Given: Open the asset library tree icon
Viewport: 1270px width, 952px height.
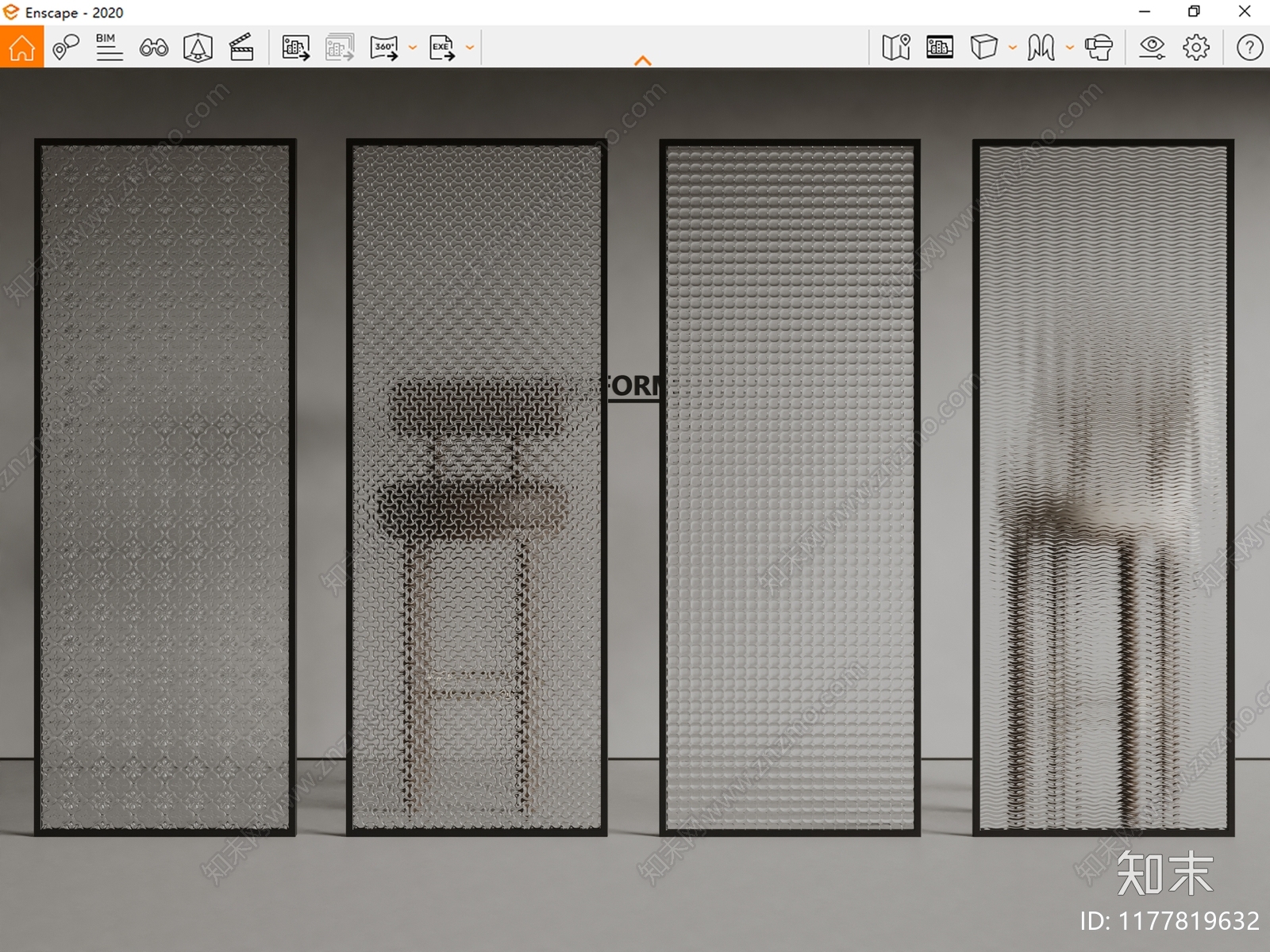Looking at the screenshot, I should coord(198,48).
